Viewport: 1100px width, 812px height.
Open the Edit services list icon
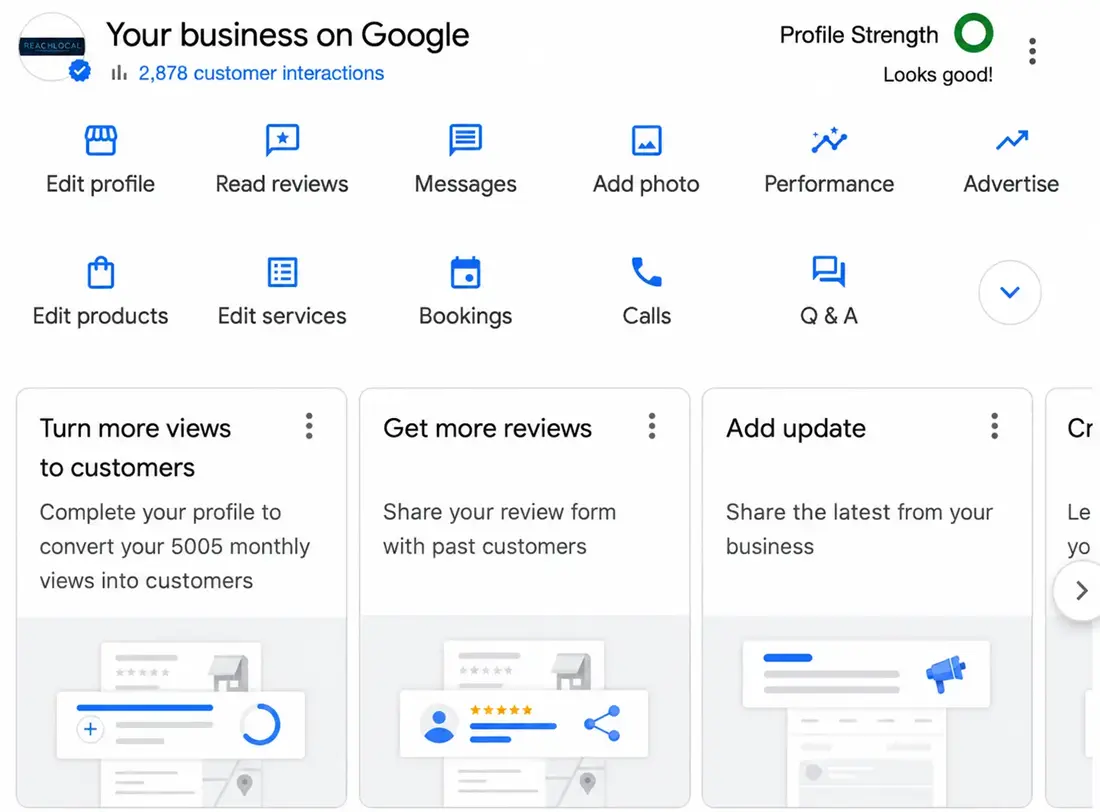282,272
